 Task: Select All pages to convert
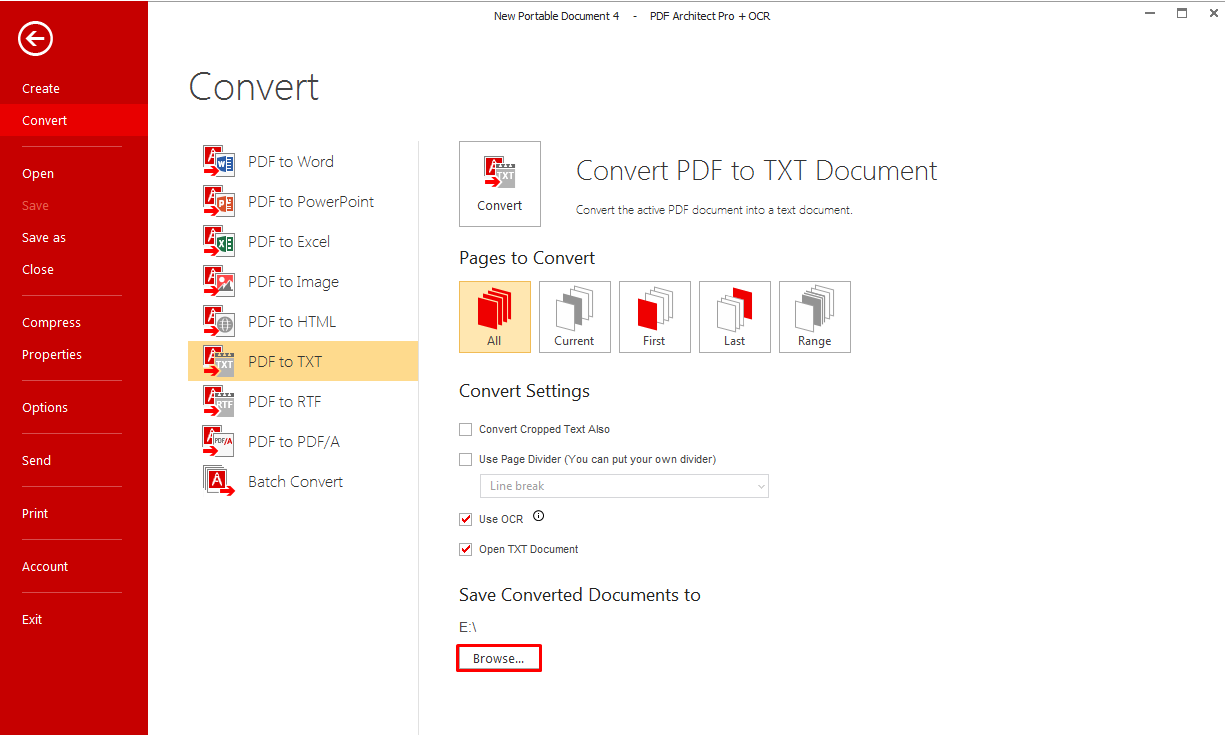pyautogui.click(x=494, y=317)
